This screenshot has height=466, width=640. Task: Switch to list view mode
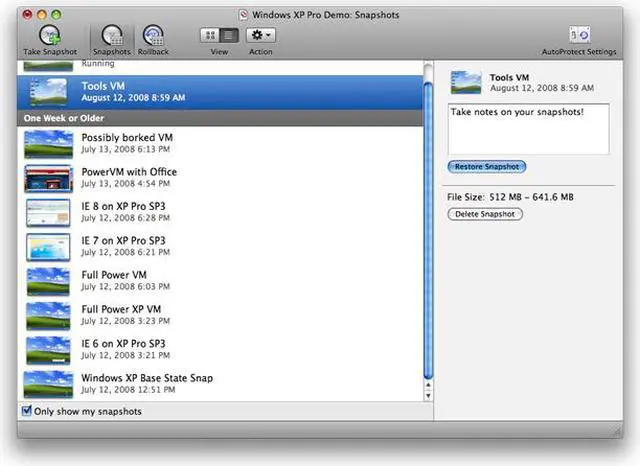click(229, 35)
